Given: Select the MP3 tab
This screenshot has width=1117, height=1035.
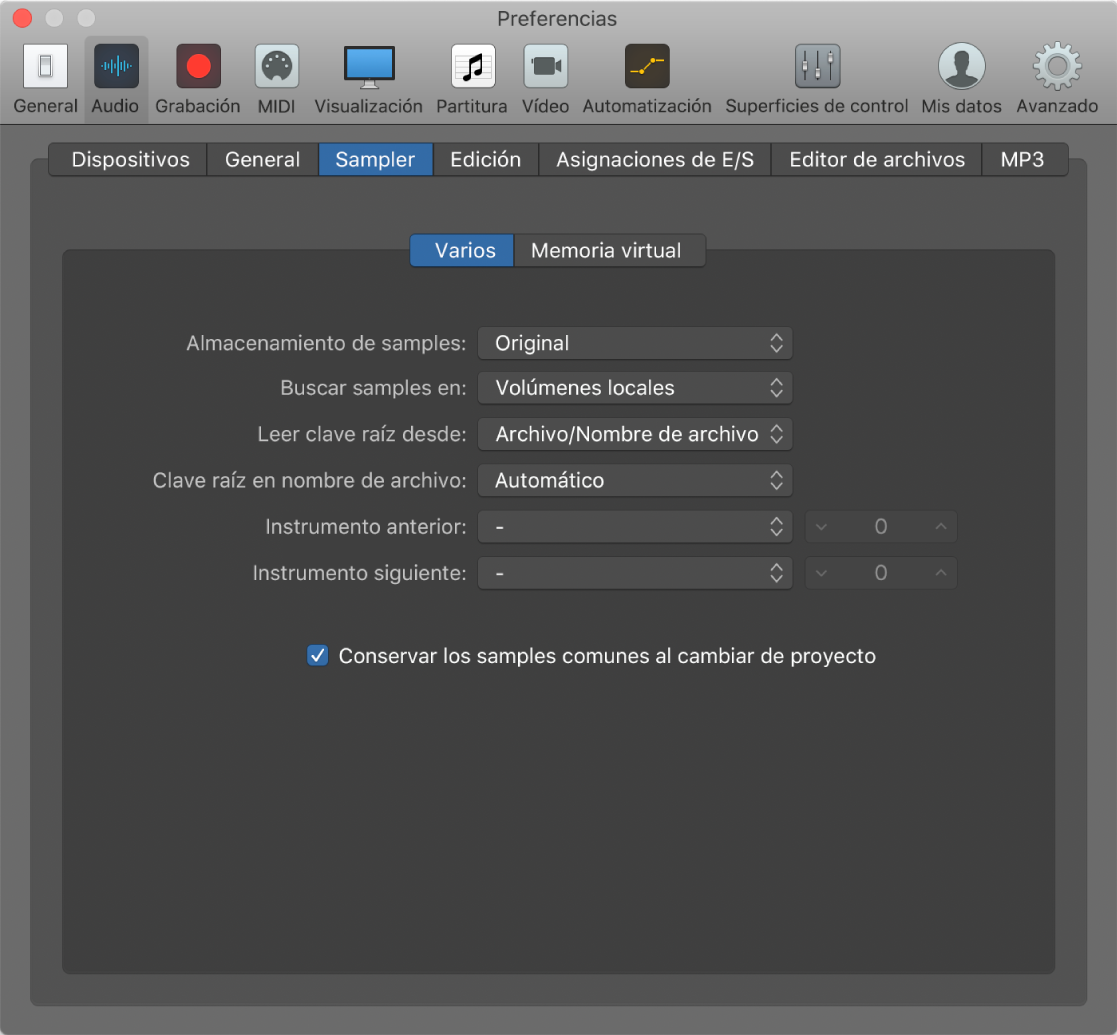Looking at the screenshot, I should 1022,160.
